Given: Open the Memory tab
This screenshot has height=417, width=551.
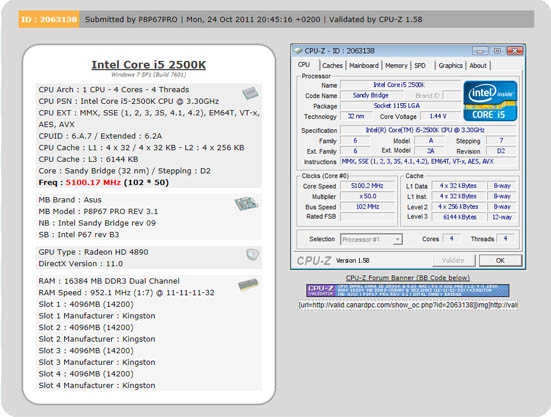Looking at the screenshot, I should click(x=396, y=66).
